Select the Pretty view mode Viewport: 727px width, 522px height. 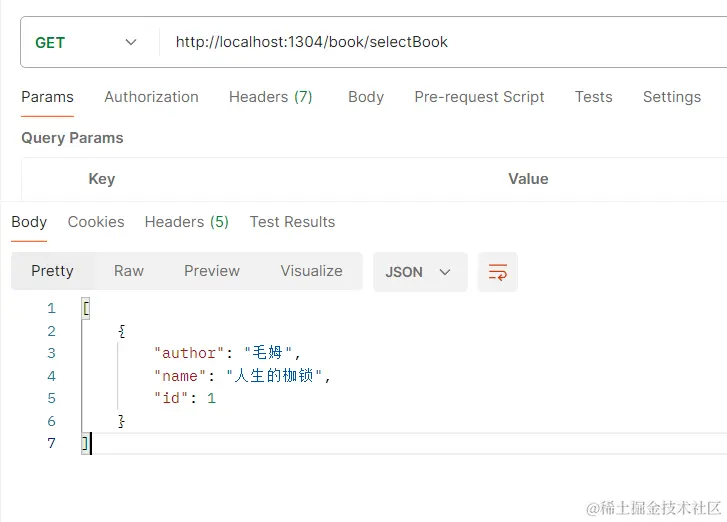[x=52, y=271]
